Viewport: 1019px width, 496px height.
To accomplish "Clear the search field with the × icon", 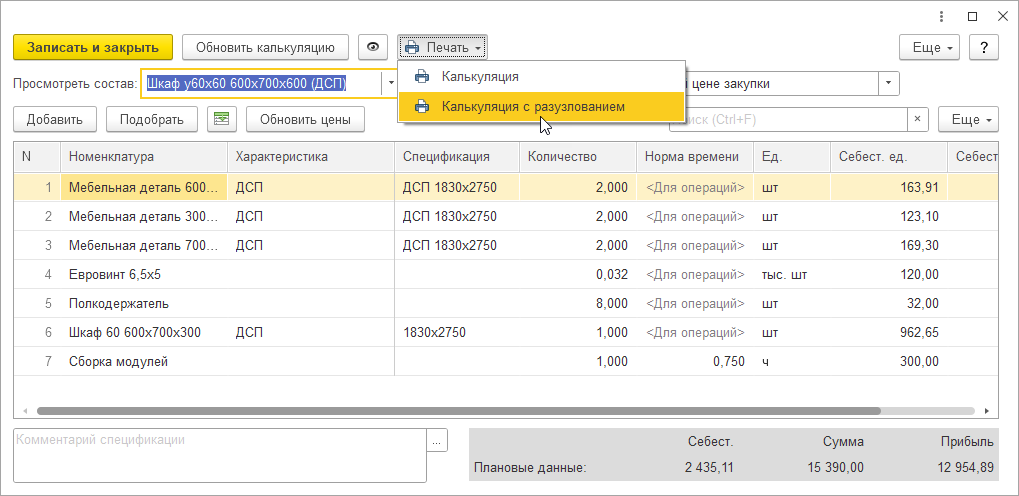I will coord(918,119).
